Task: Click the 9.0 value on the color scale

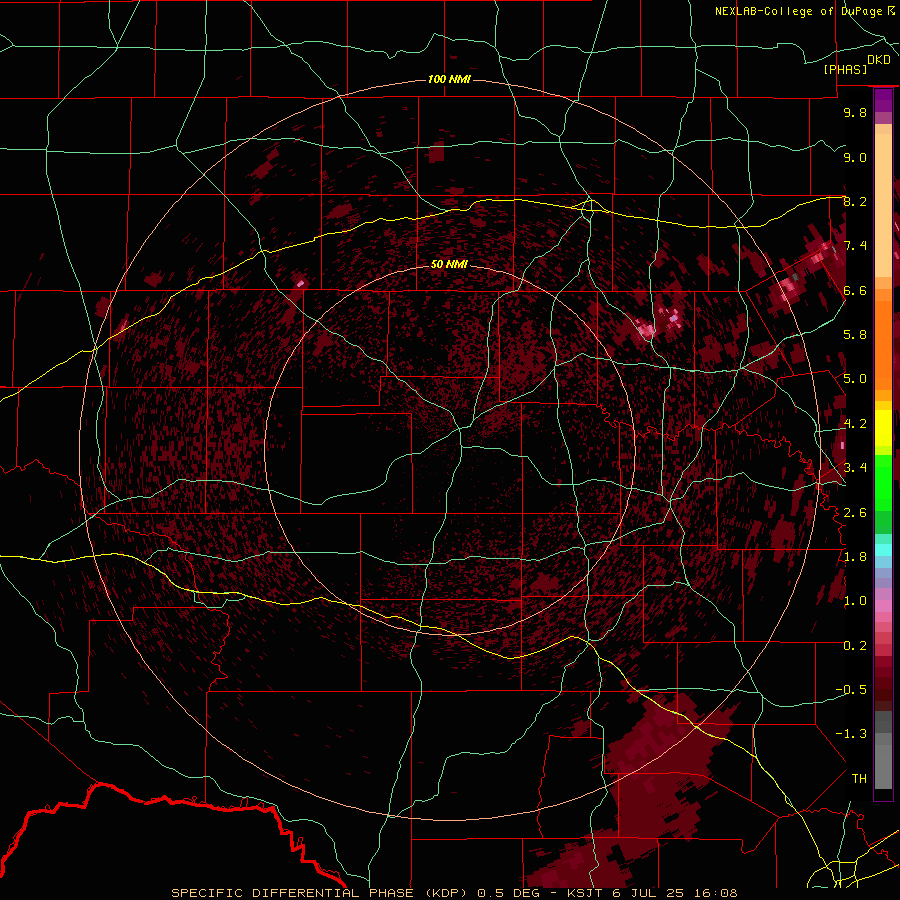Action: (855, 157)
